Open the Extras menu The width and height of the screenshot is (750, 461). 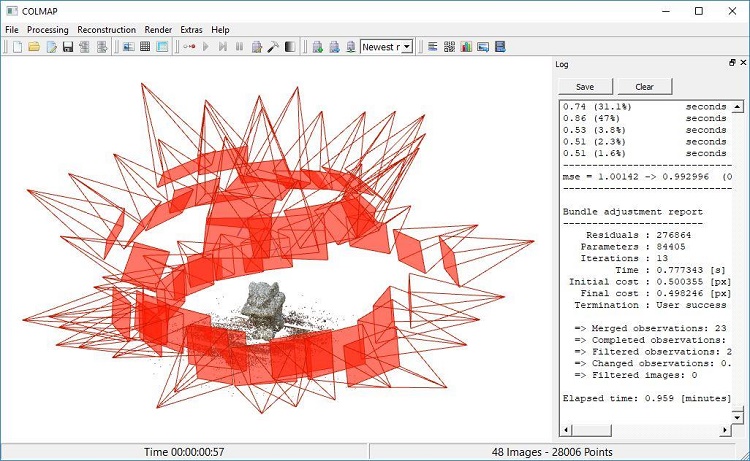[191, 30]
